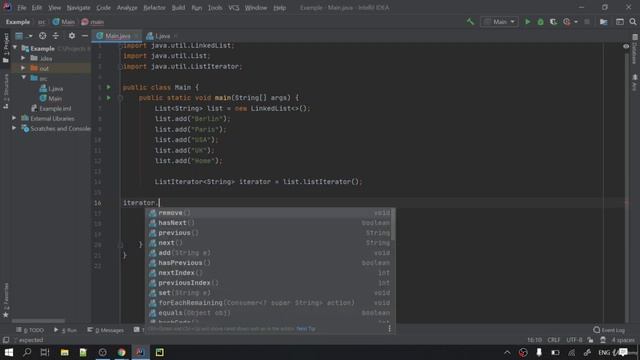Open the Favorites tool window
The height and width of the screenshot is (360, 640).
tap(6, 300)
